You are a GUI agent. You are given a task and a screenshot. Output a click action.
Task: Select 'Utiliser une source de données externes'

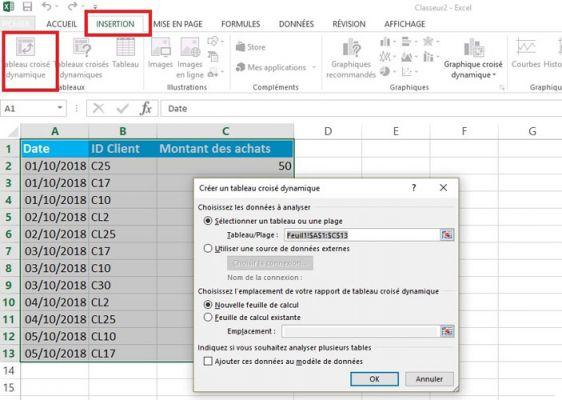pos(208,248)
